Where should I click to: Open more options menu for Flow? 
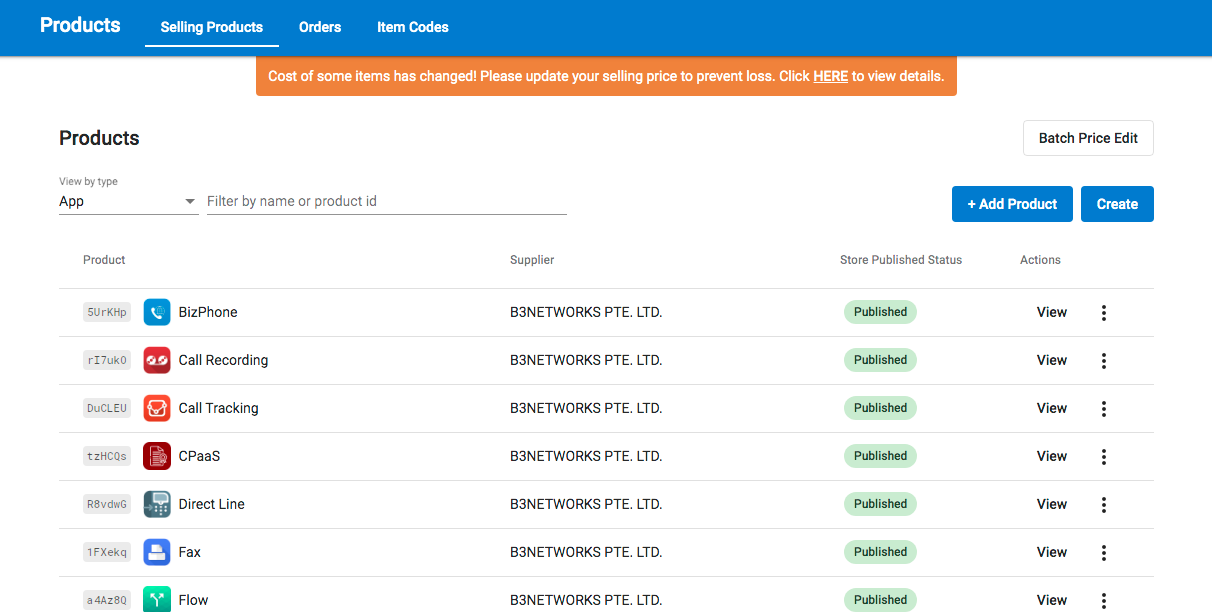tap(1104, 600)
